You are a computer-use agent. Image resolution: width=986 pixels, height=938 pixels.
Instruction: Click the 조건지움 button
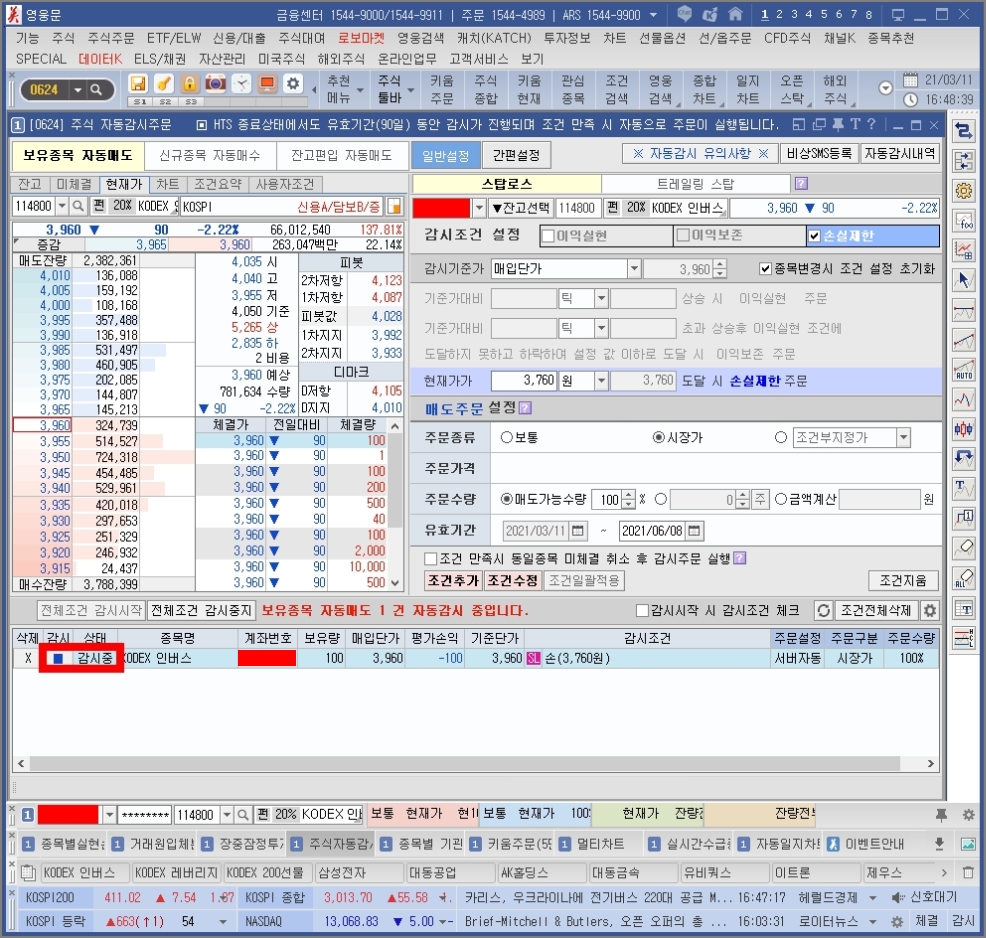[903, 580]
